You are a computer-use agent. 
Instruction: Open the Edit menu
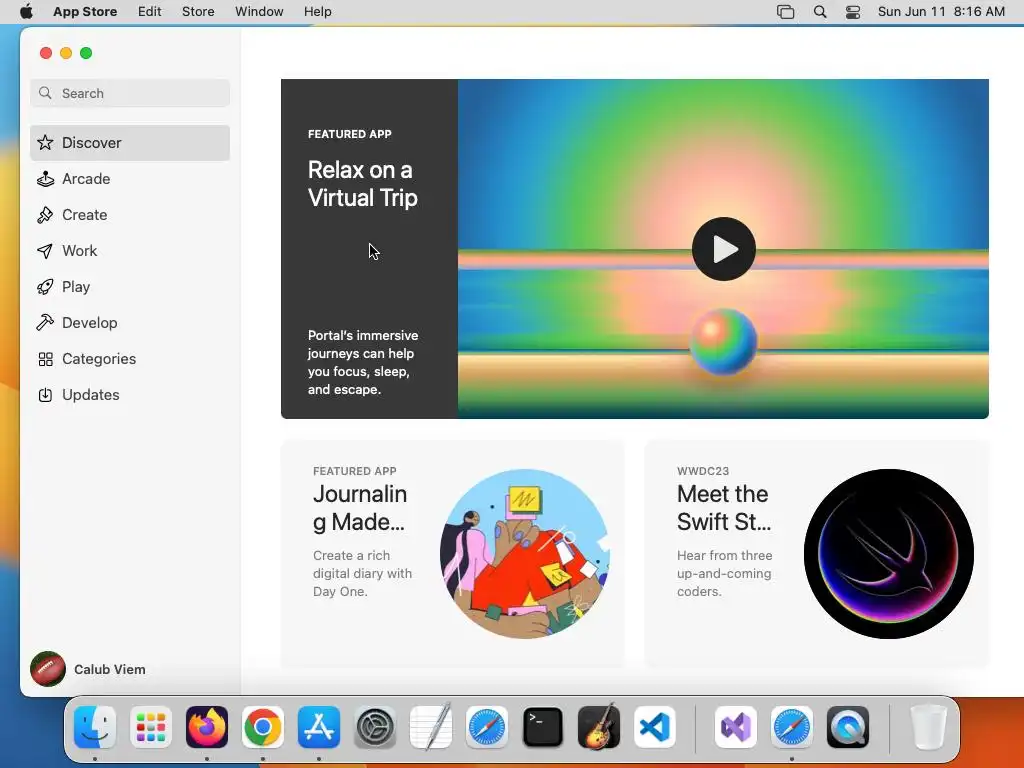150,12
